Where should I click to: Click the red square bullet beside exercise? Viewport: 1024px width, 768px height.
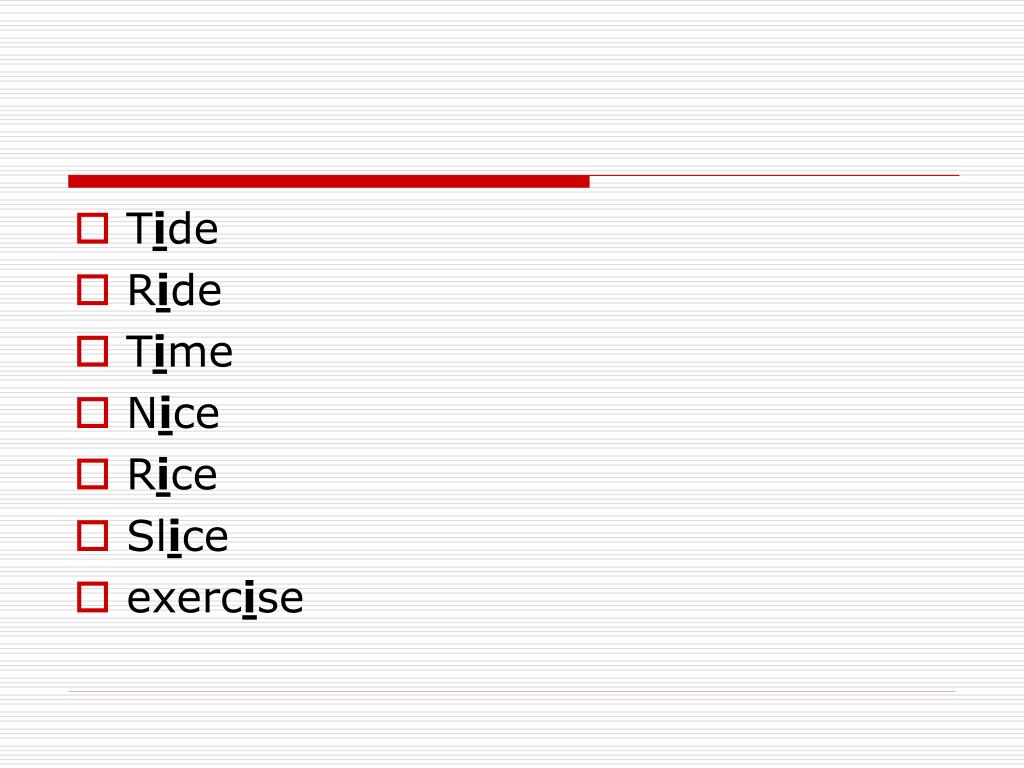click(92, 597)
